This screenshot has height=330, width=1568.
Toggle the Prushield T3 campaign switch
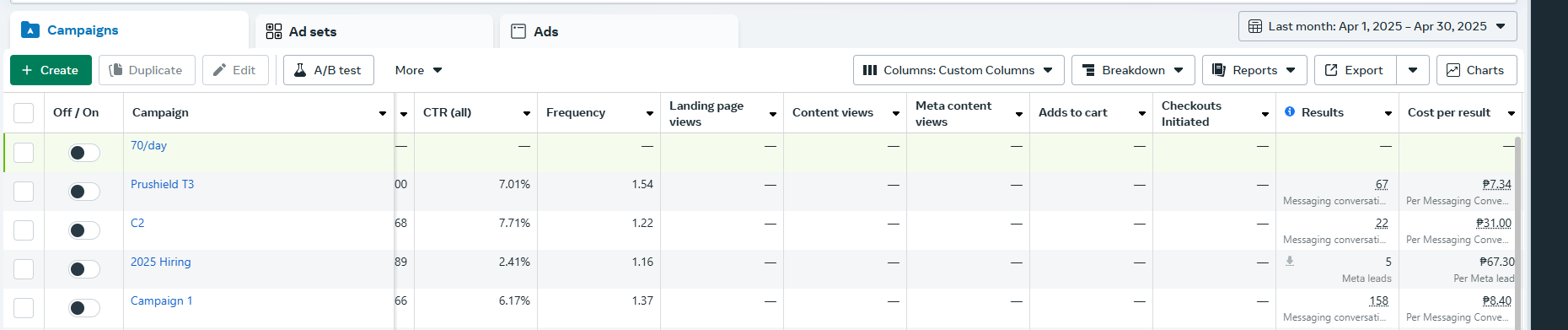pyautogui.click(x=84, y=192)
